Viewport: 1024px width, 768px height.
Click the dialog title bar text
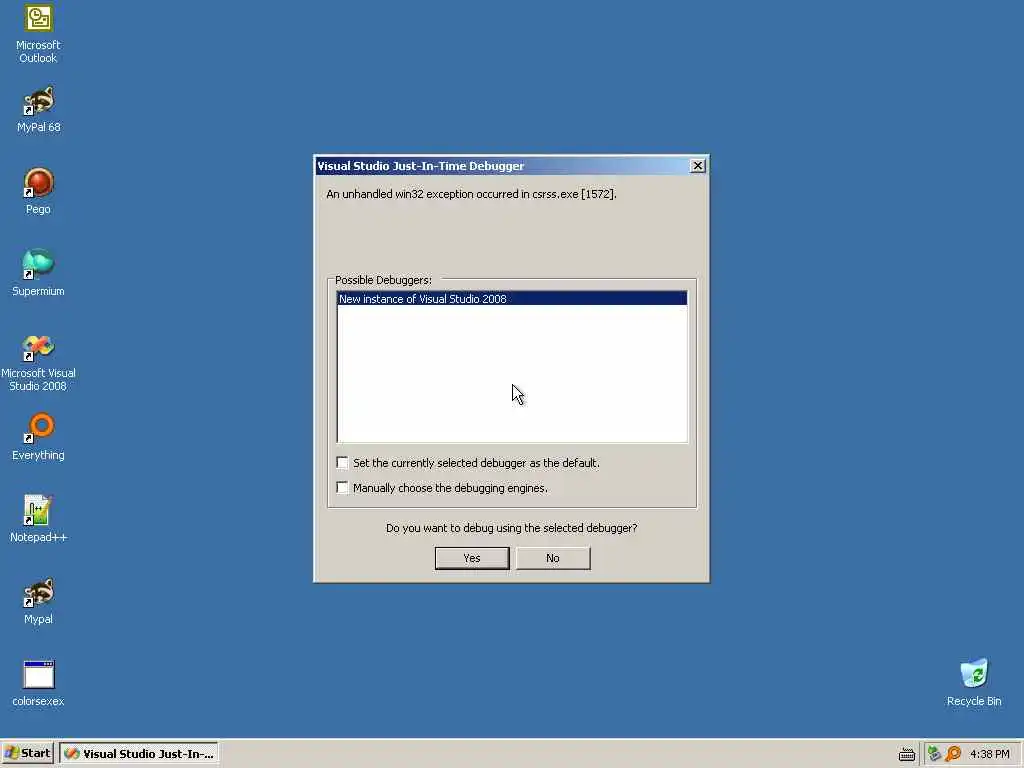[421, 166]
